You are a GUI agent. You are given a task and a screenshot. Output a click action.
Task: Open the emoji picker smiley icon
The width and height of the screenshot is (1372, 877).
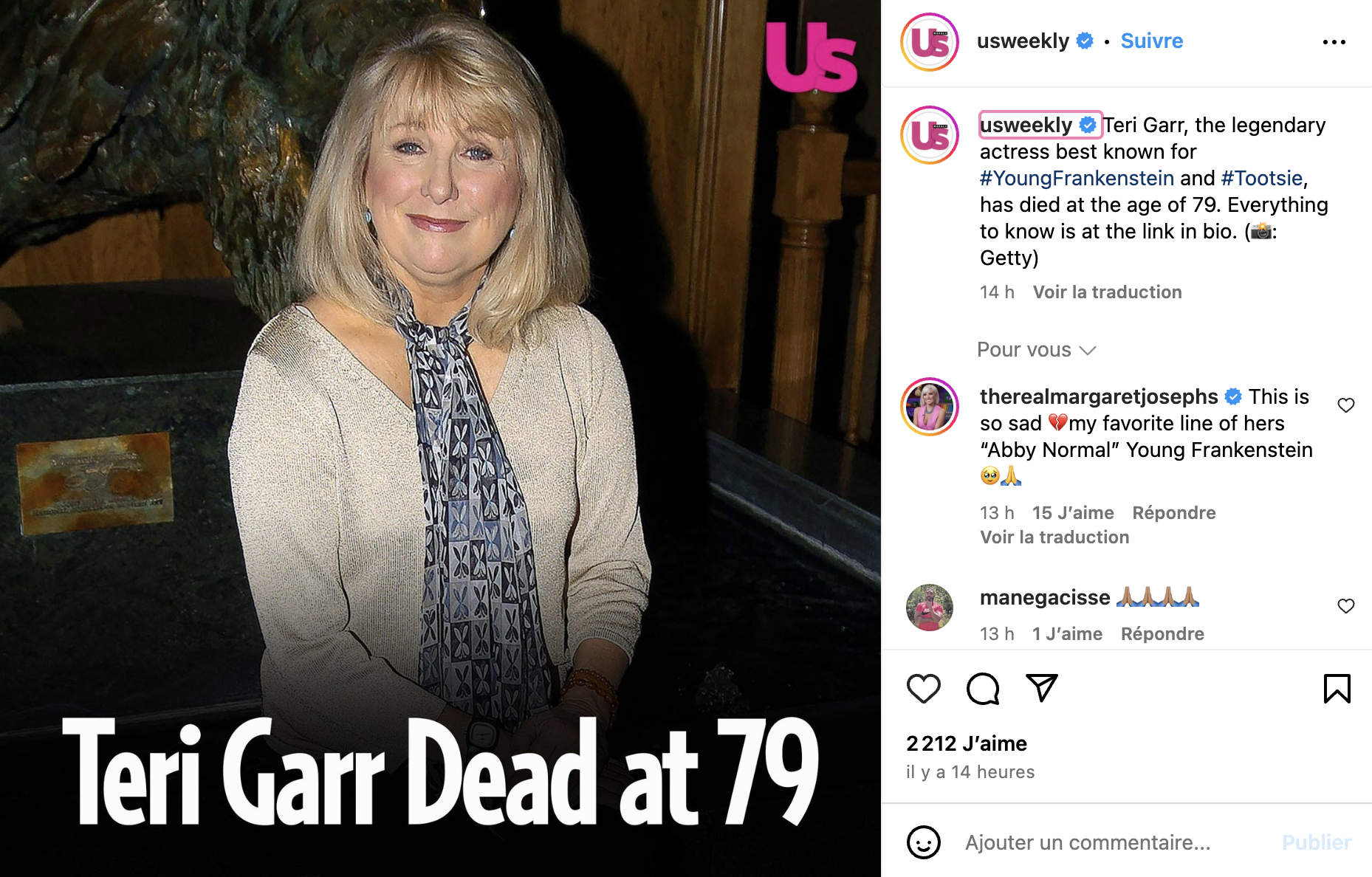[923, 842]
